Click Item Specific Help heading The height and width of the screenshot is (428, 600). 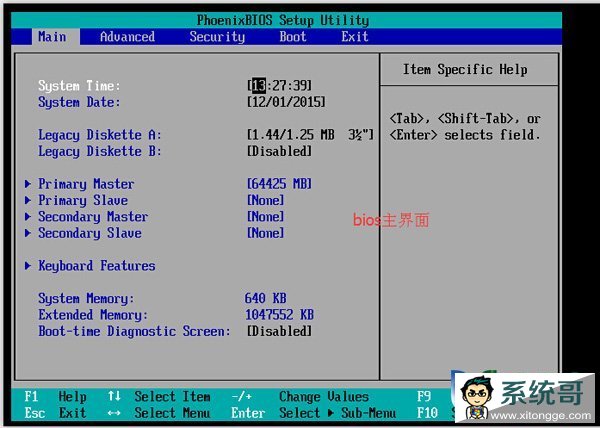pyautogui.click(x=465, y=70)
